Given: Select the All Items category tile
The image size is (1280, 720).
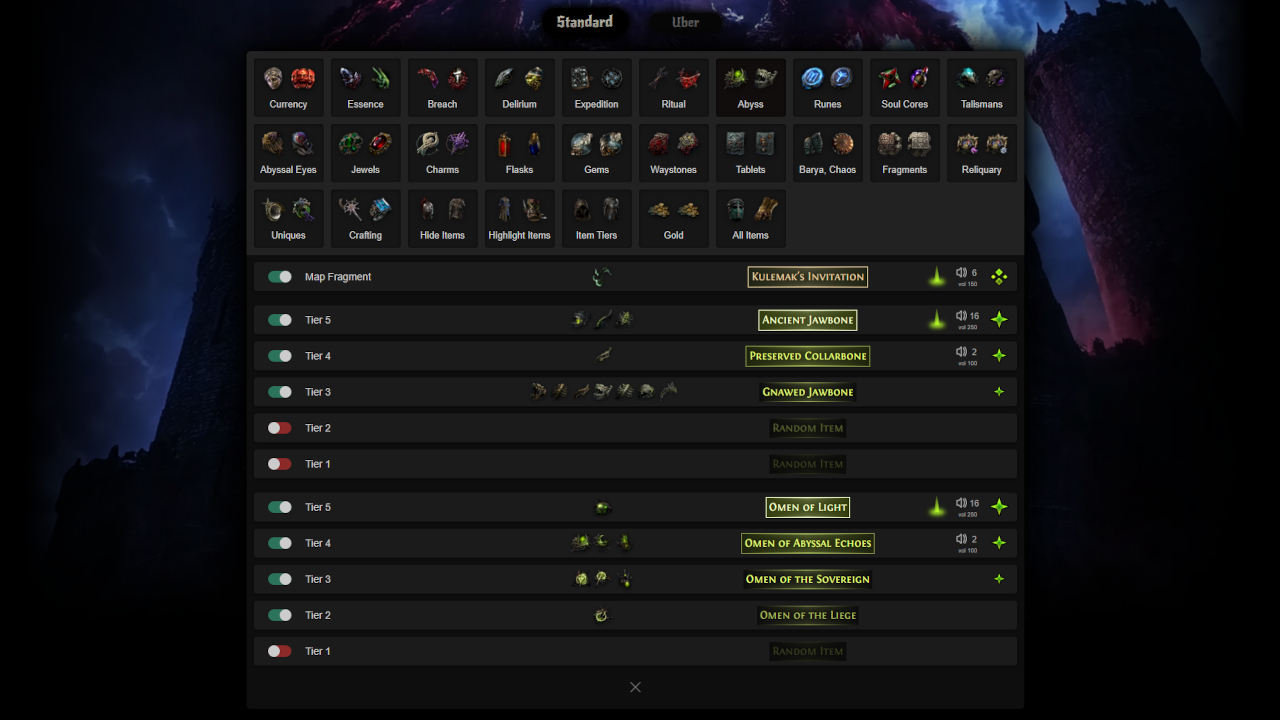Looking at the screenshot, I should click(x=750, y=219).
